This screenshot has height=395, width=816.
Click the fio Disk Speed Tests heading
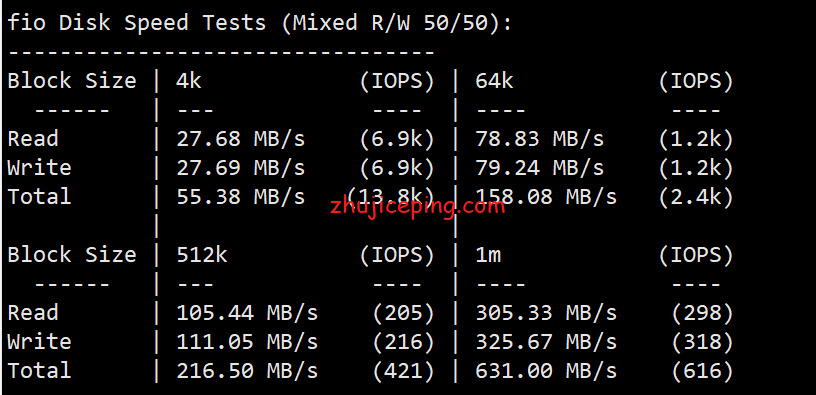[x=260, y=23]
